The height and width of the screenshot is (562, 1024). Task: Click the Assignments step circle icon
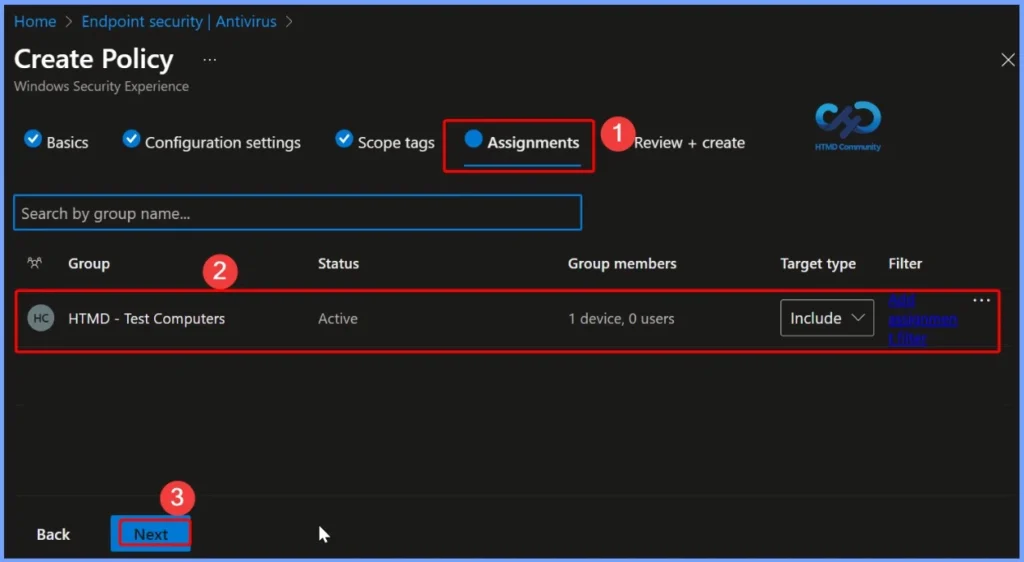(x=473, y=138)
